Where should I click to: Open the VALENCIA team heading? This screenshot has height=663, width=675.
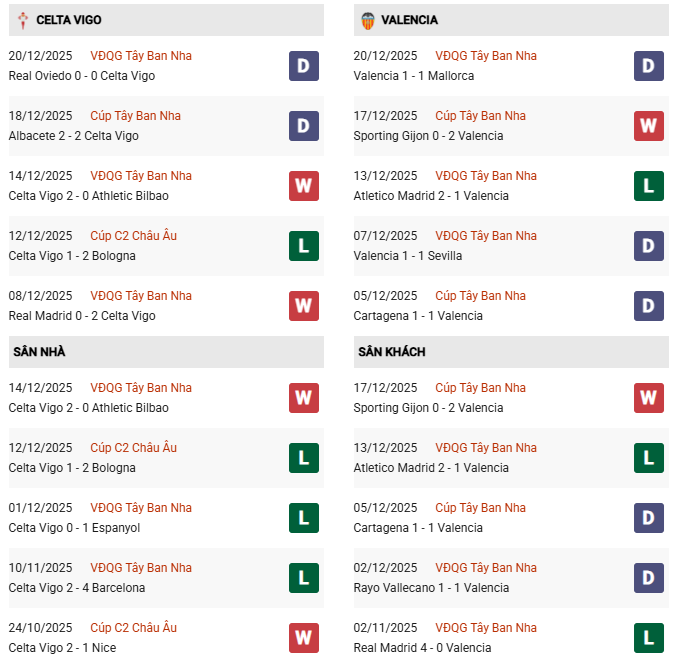[409, 20]
